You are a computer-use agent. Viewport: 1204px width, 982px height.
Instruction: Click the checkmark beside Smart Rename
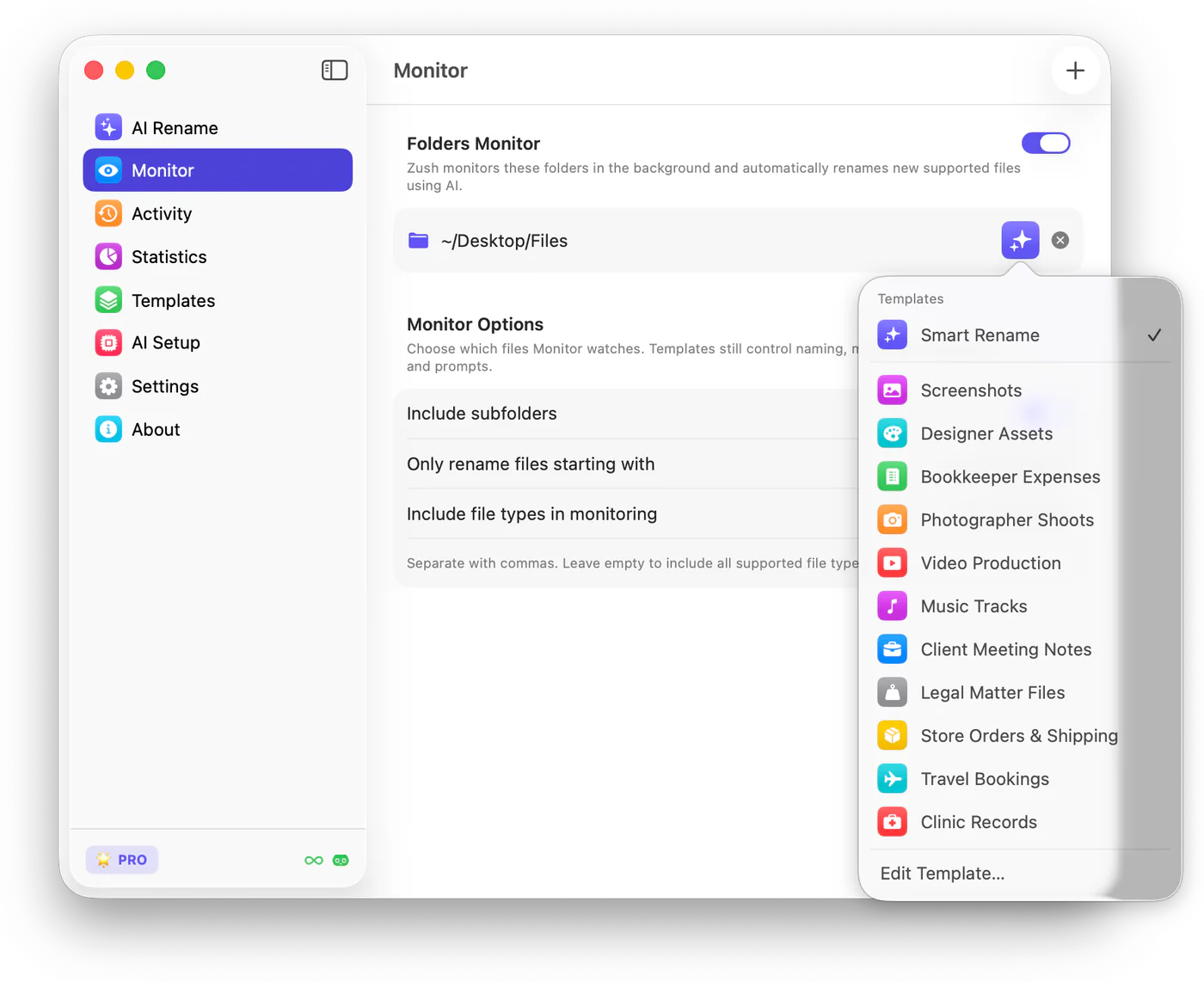coord(1154,334)
